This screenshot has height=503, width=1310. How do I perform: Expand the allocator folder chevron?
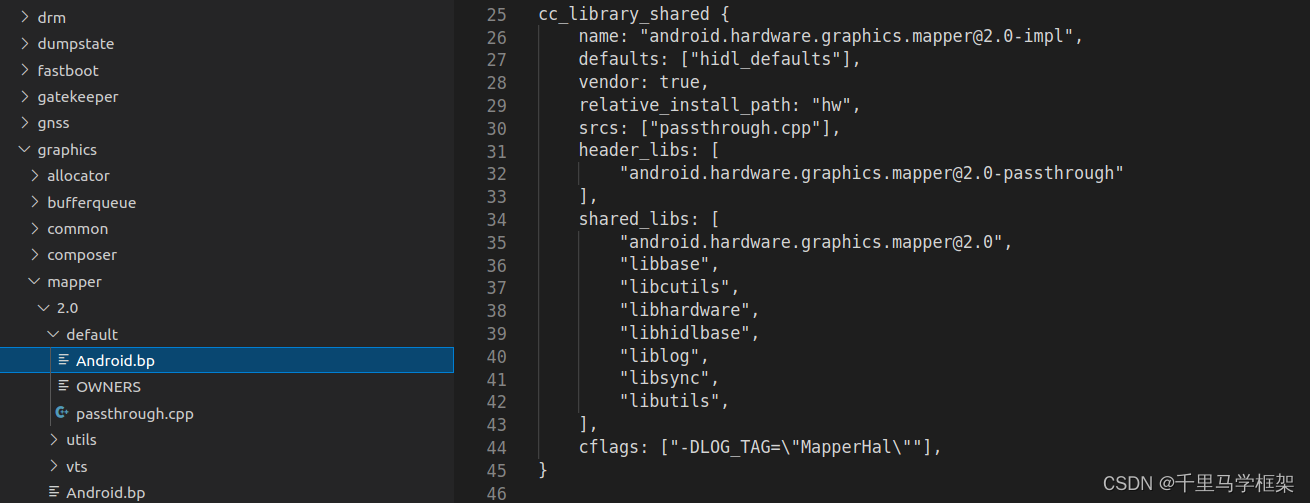tap(35, 176)
